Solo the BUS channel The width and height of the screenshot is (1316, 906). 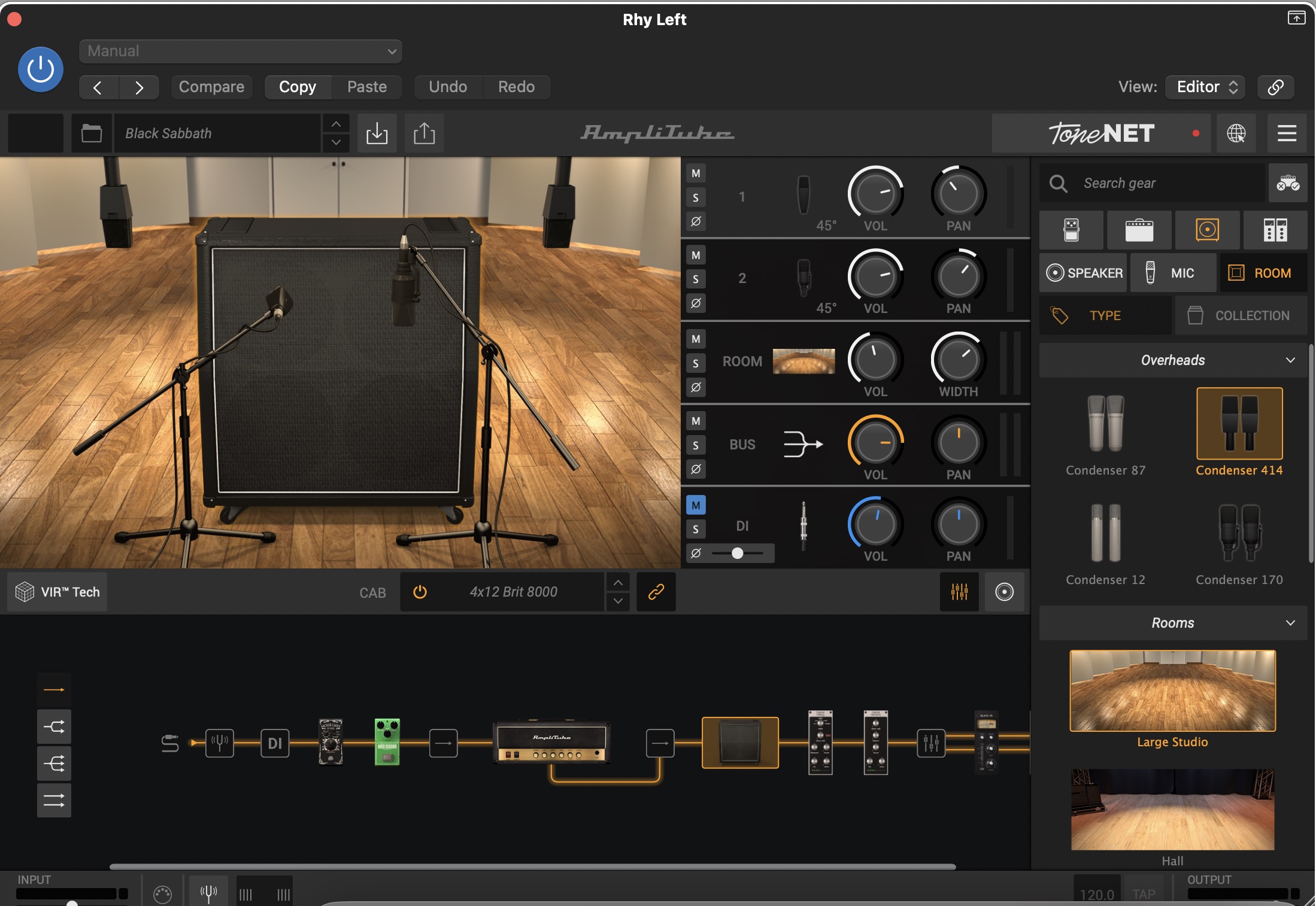[x=696, y=445]
